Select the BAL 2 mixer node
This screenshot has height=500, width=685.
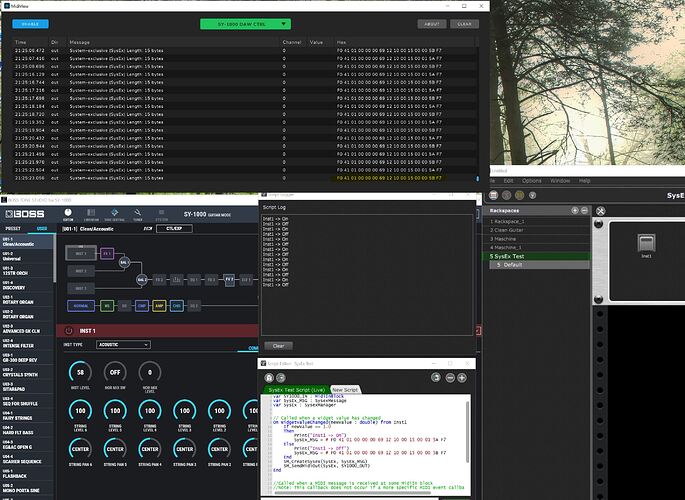[x=142, y=279]
